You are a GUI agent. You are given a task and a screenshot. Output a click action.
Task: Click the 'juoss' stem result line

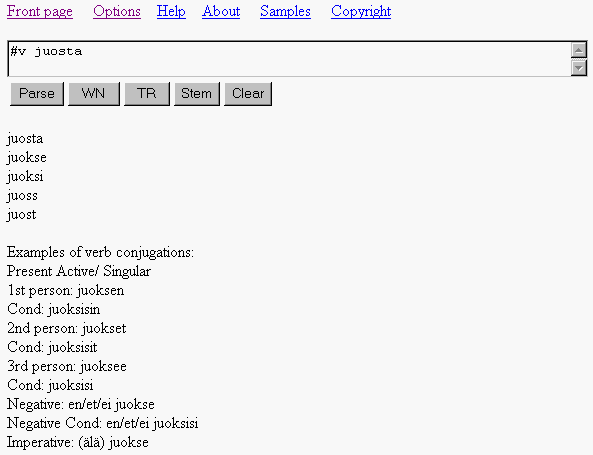point(22,196)
